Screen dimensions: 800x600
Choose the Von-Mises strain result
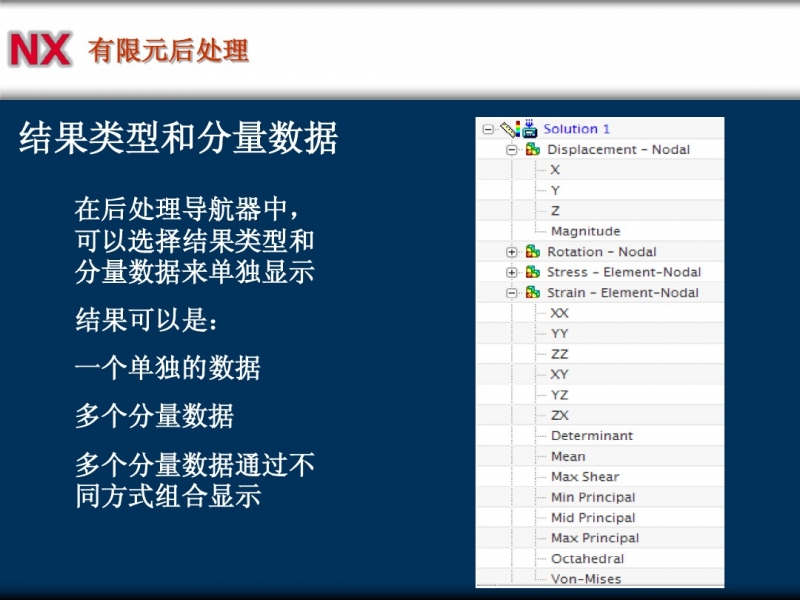click(585, 579)
